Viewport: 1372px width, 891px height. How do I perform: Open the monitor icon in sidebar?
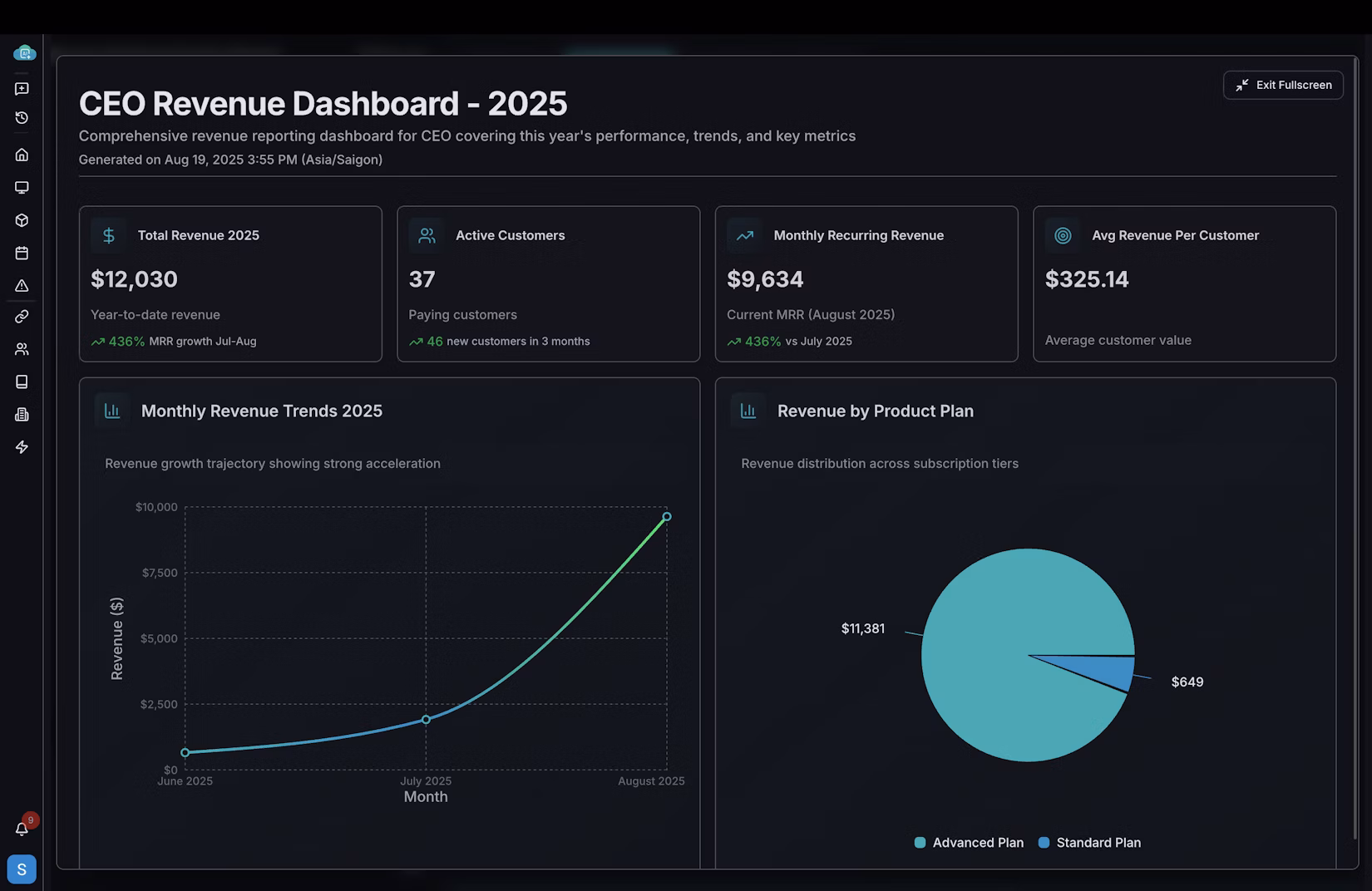pos(22,188)
